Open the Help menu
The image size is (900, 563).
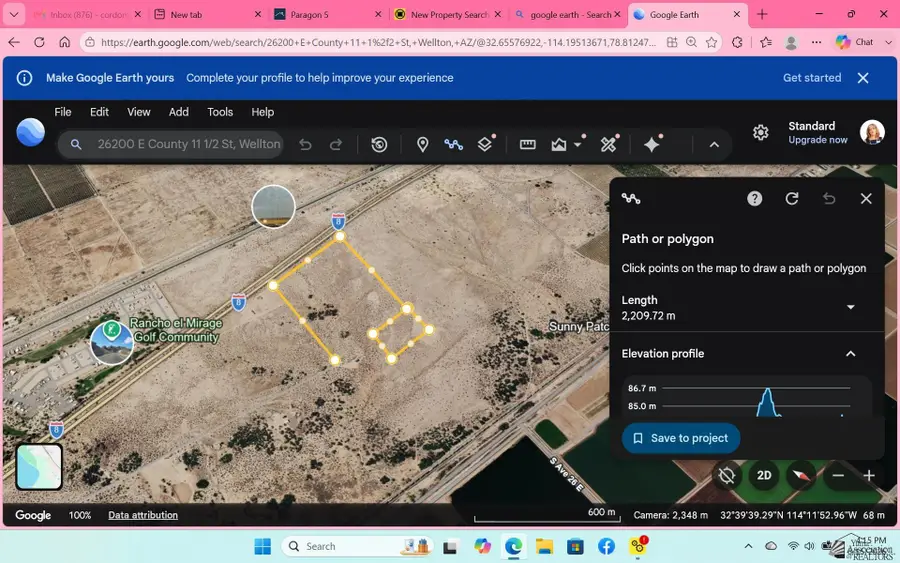tap(262, 112)
